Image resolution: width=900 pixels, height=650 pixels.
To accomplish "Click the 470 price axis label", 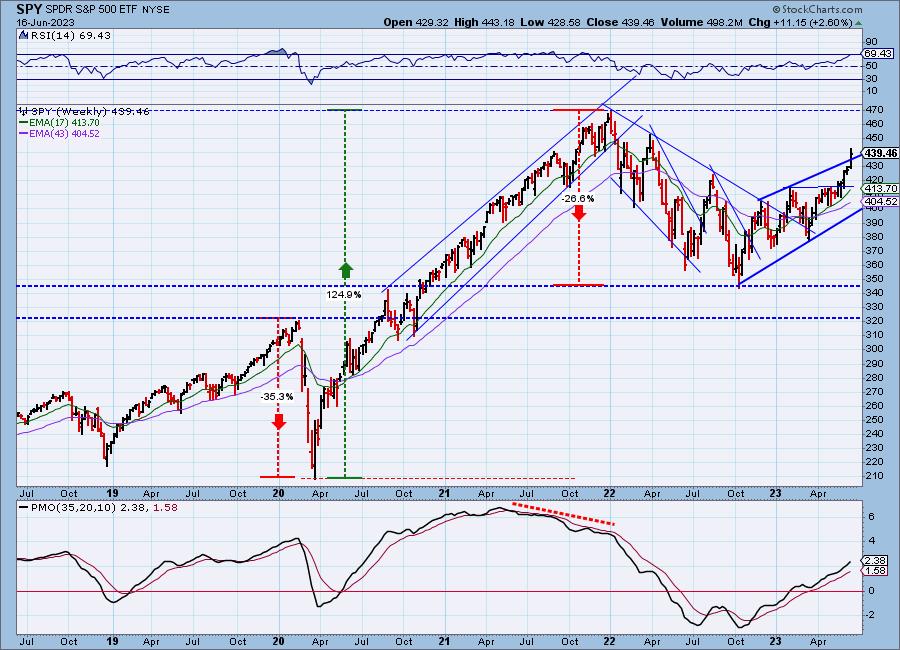I will click(875, 110).
